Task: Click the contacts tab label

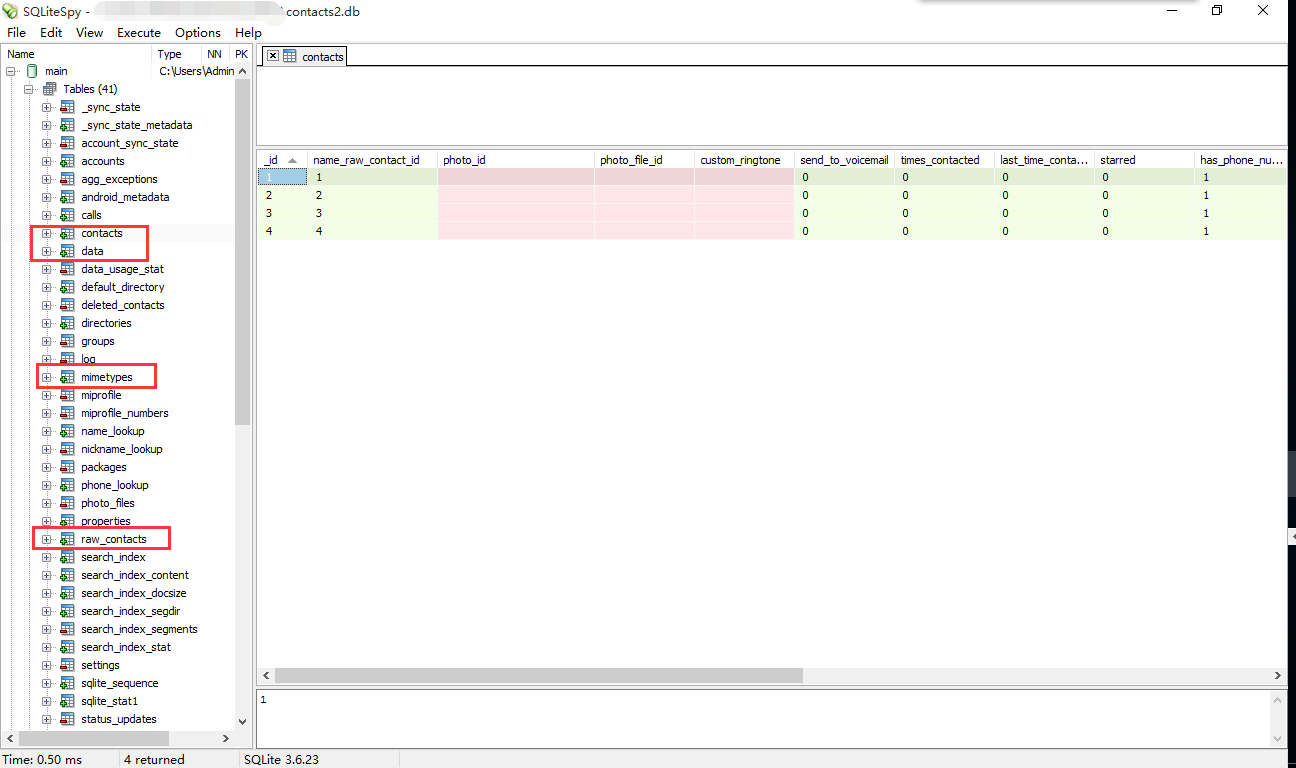Action: click(323, 57)
